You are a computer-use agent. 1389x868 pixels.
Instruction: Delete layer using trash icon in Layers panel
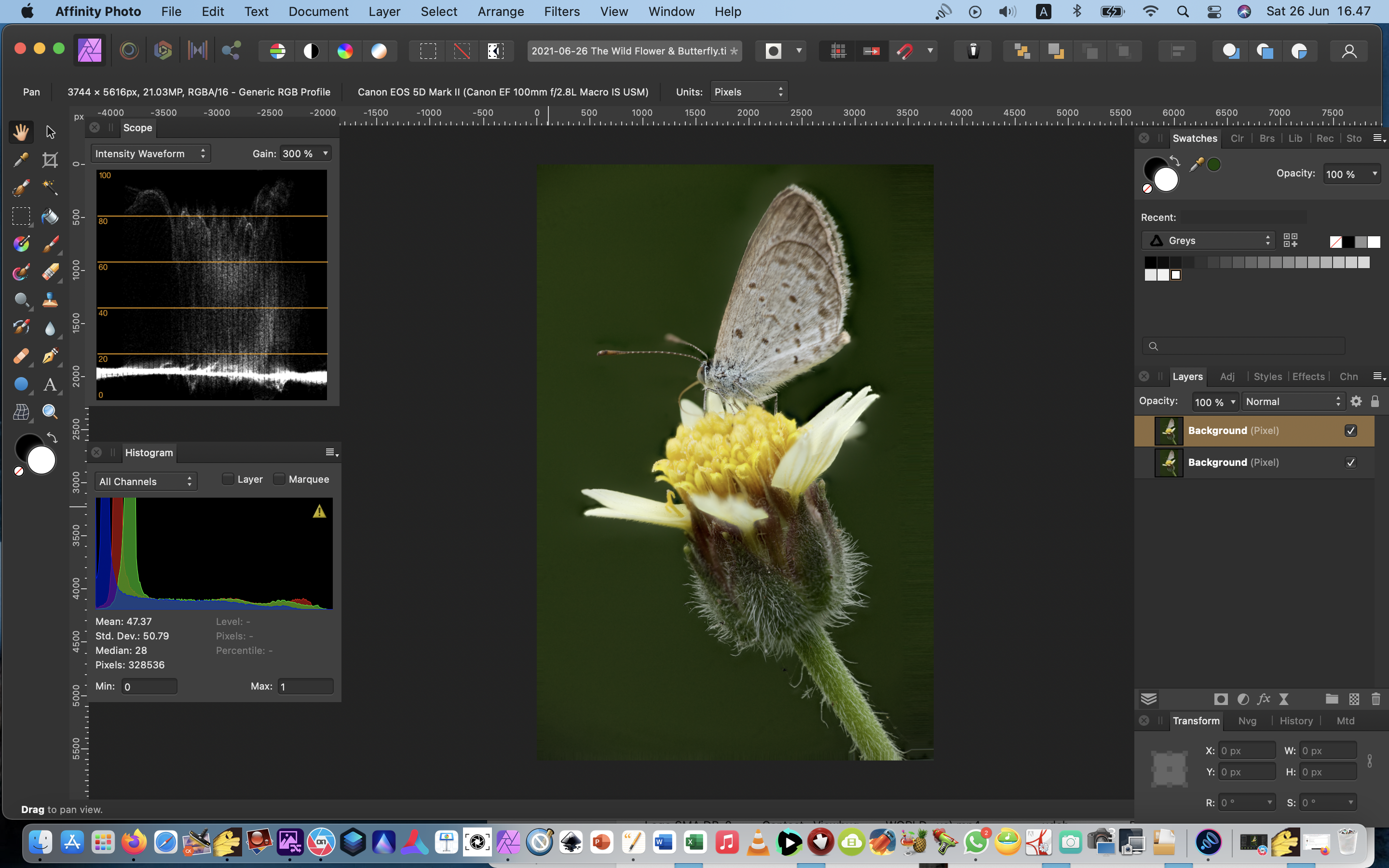[x=1375, y=699]
